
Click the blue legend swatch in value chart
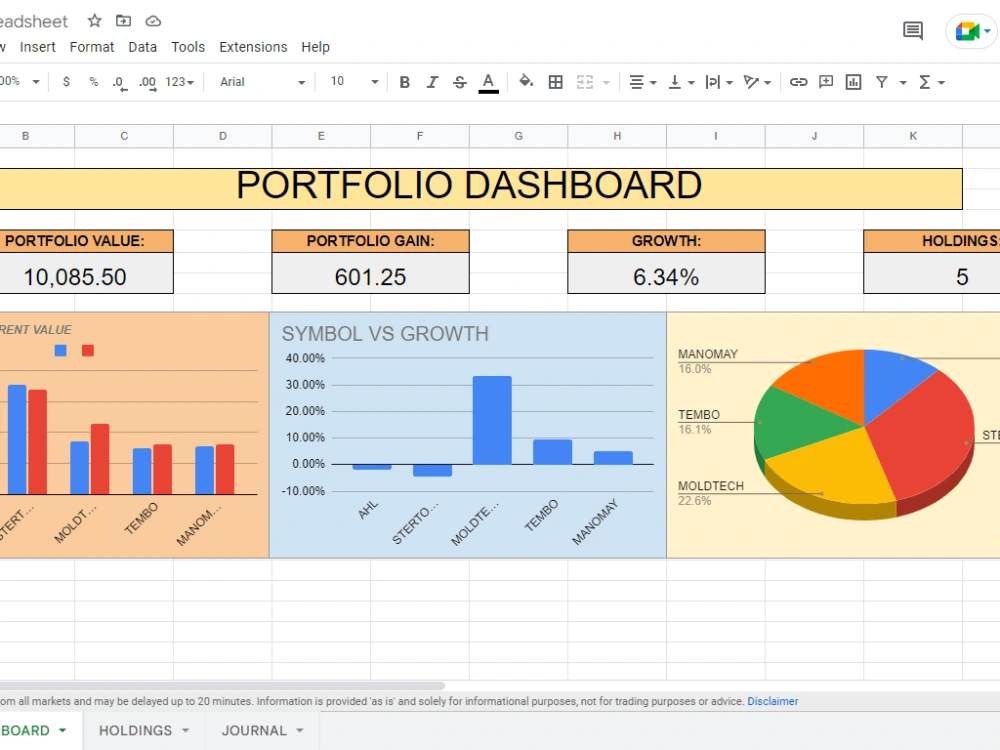61,350
